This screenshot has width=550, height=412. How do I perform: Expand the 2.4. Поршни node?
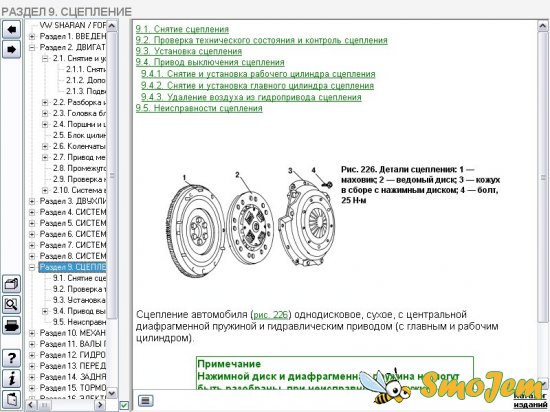[45, 124]
